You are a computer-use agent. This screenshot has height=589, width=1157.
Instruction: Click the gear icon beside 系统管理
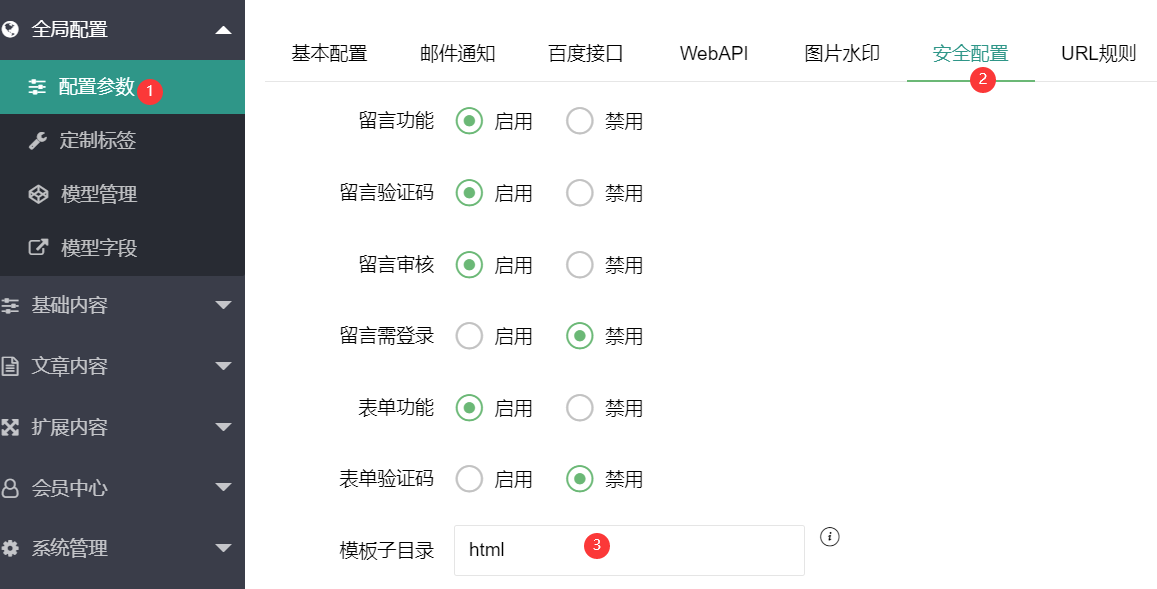pos(10,548)
